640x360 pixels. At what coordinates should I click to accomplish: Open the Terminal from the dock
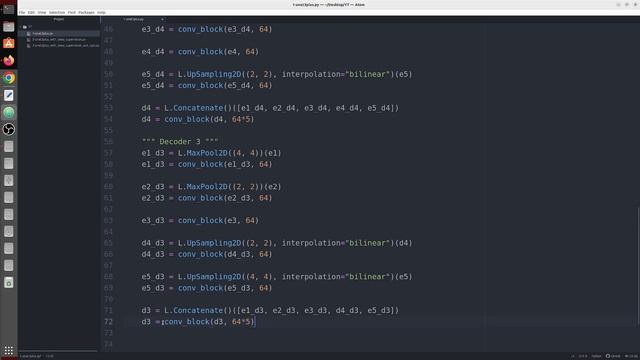click(9, 9)
